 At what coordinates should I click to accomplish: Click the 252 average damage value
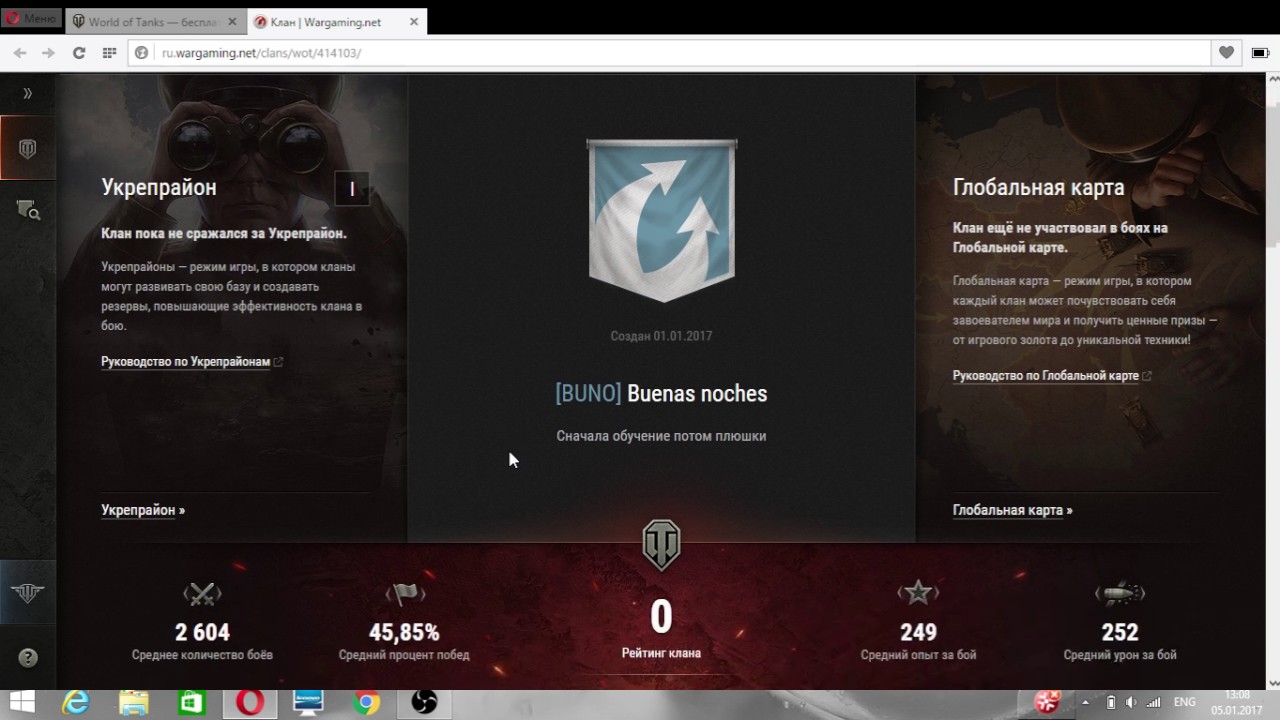click(x=1120, y=632)
